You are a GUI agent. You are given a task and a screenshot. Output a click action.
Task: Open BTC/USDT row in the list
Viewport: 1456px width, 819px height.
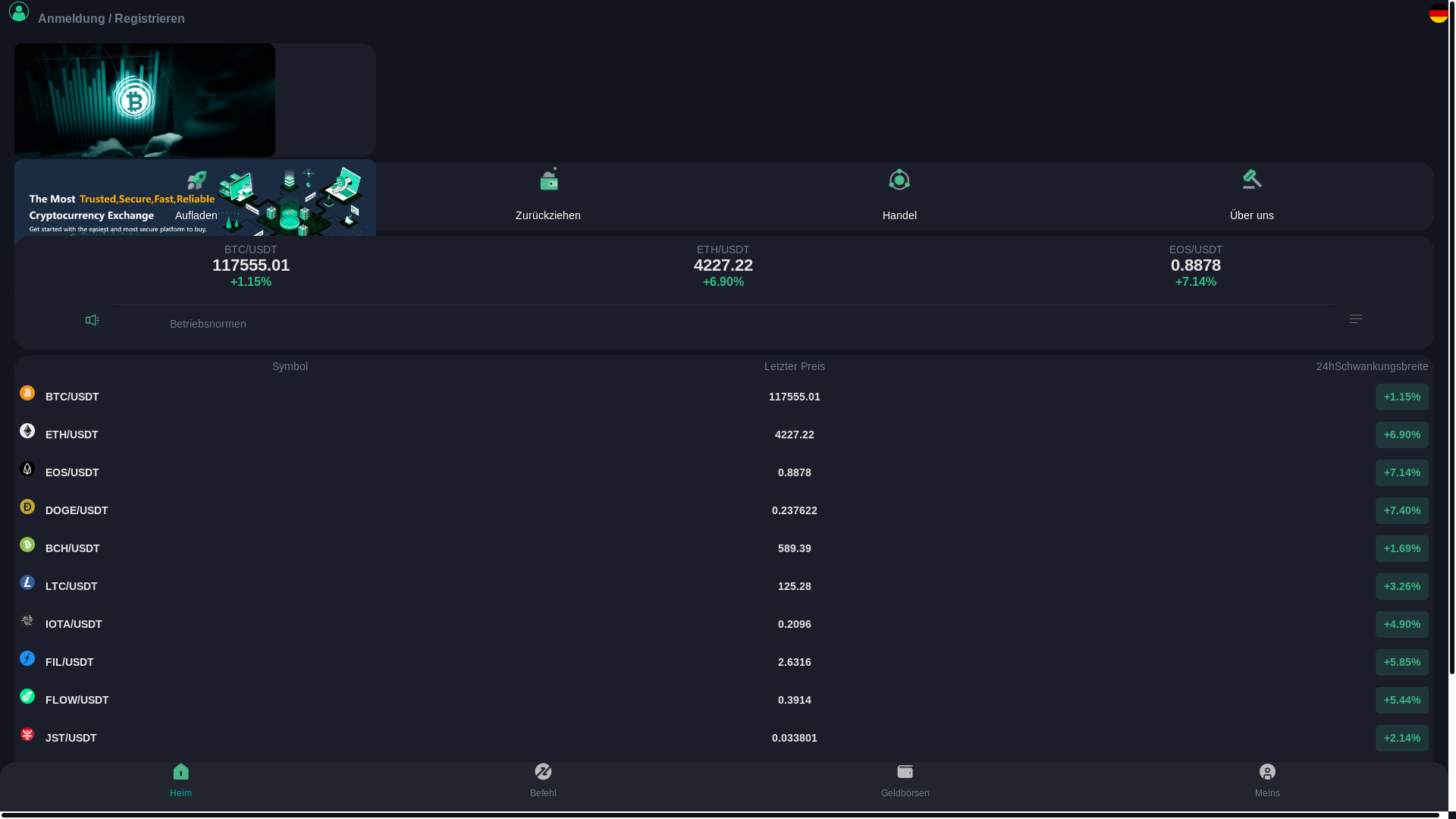coord(724,397)
